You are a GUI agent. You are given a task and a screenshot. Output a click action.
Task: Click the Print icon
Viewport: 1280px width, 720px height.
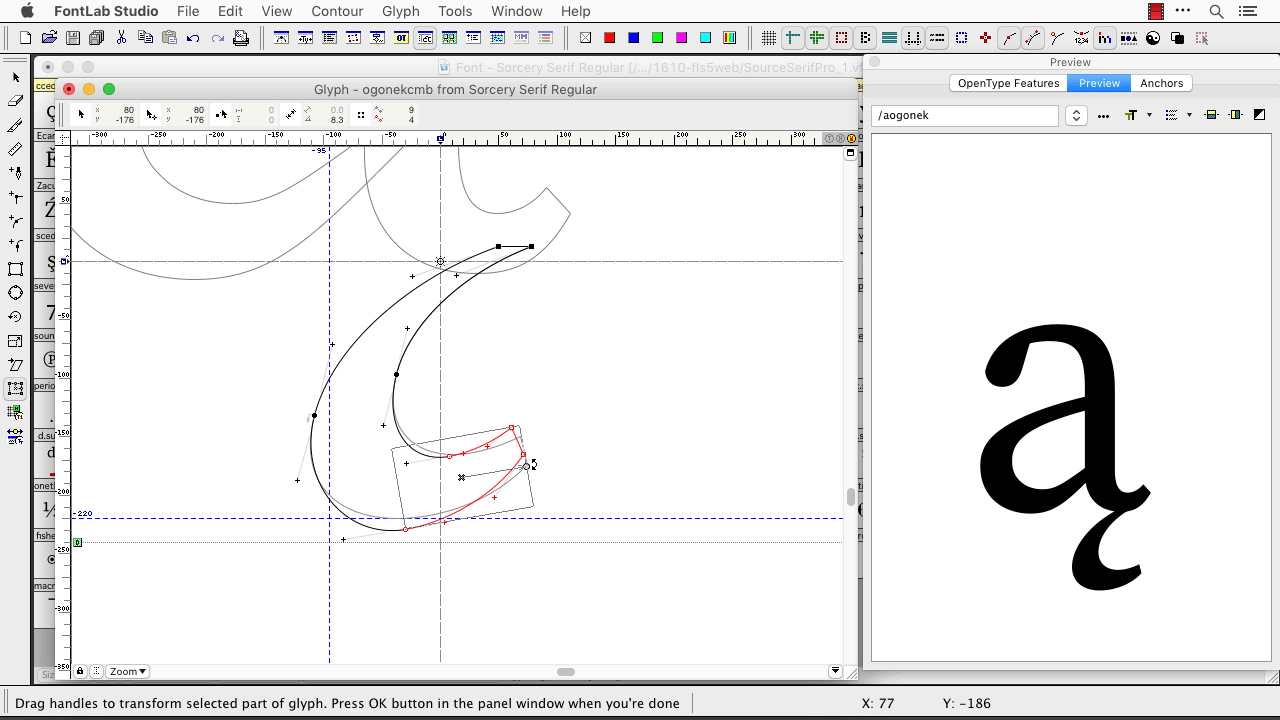coord(241,38)
